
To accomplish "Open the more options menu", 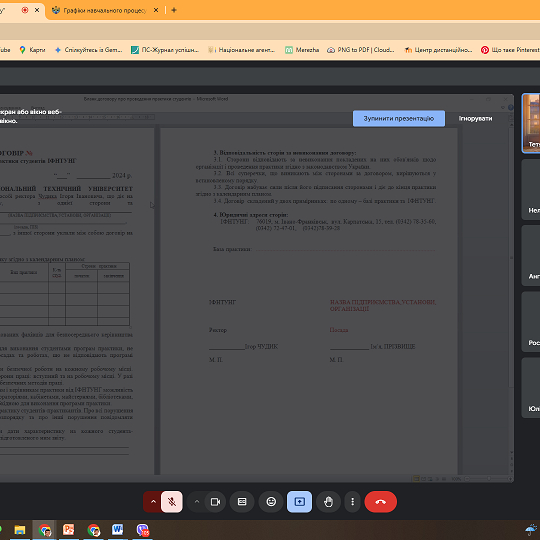I will 352,502.
